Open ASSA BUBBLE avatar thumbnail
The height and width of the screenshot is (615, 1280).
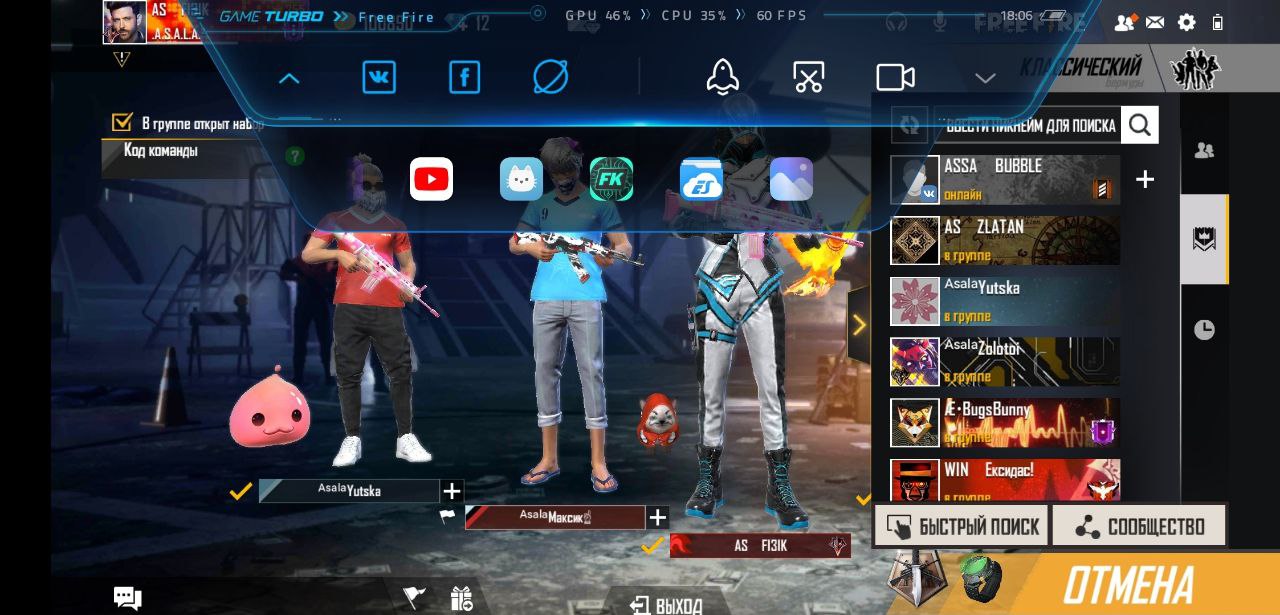(x=915, y=180)
